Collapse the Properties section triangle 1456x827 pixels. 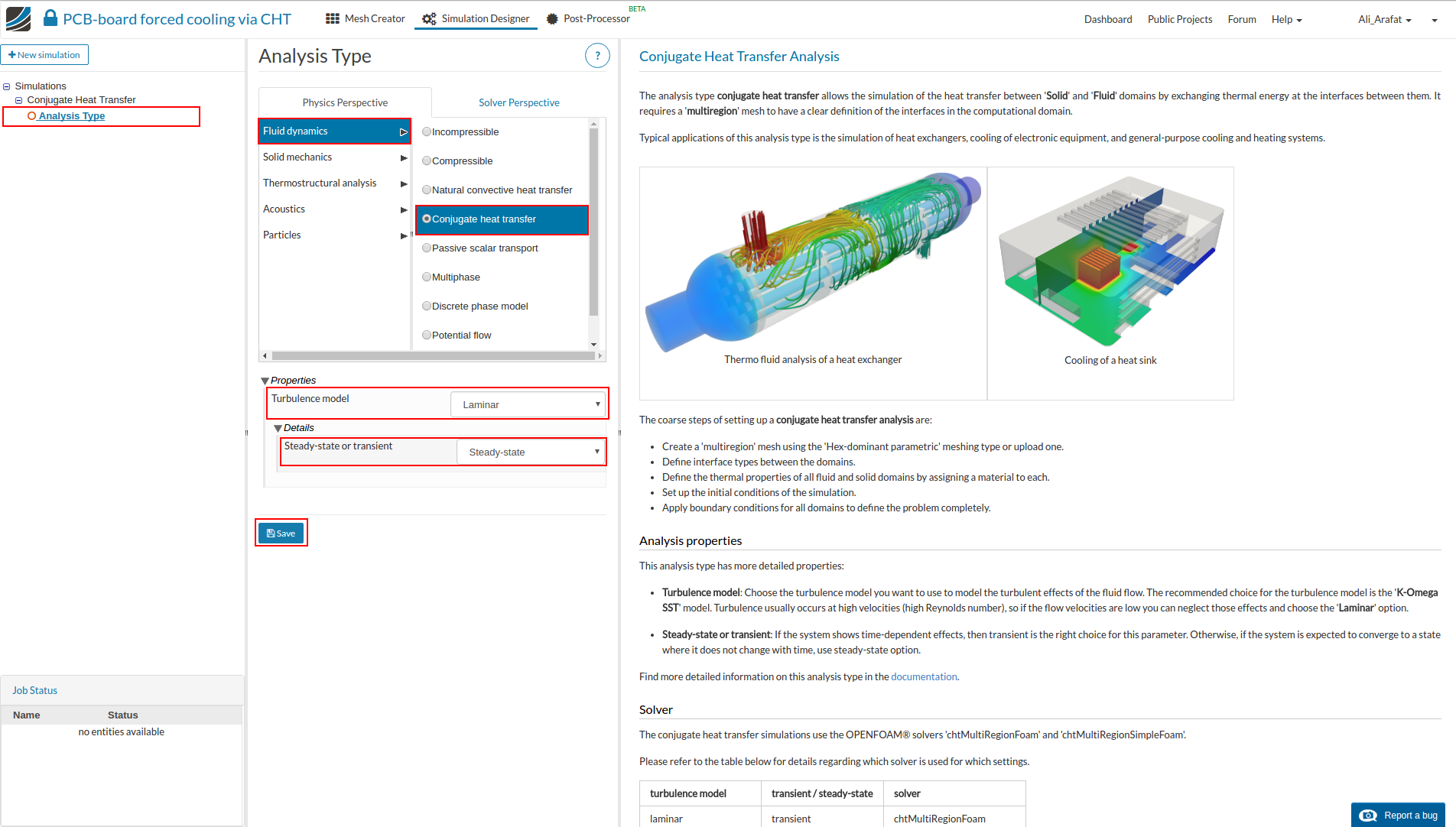[265, 381]
